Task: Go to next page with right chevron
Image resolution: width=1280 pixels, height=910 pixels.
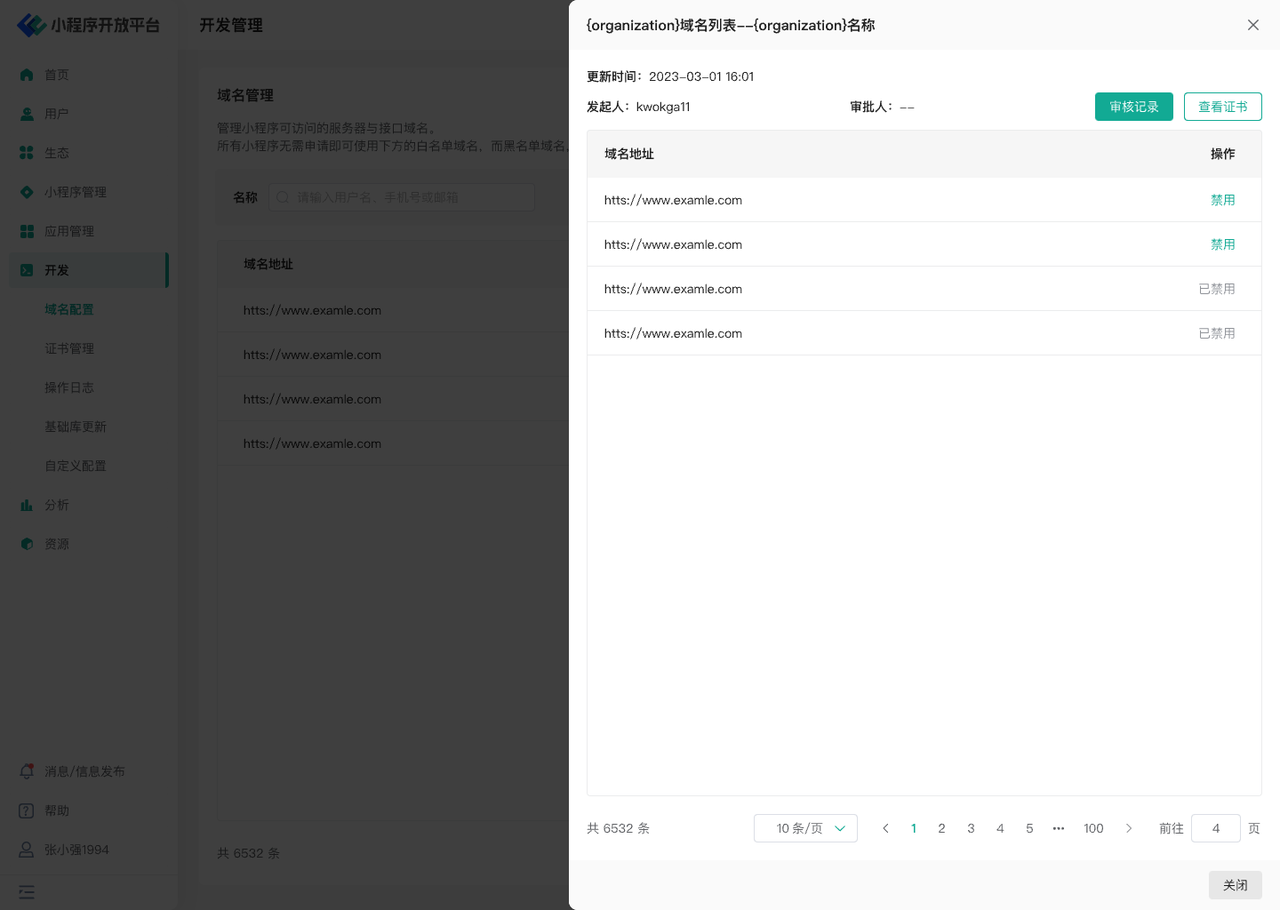Action: point(1129,828)
